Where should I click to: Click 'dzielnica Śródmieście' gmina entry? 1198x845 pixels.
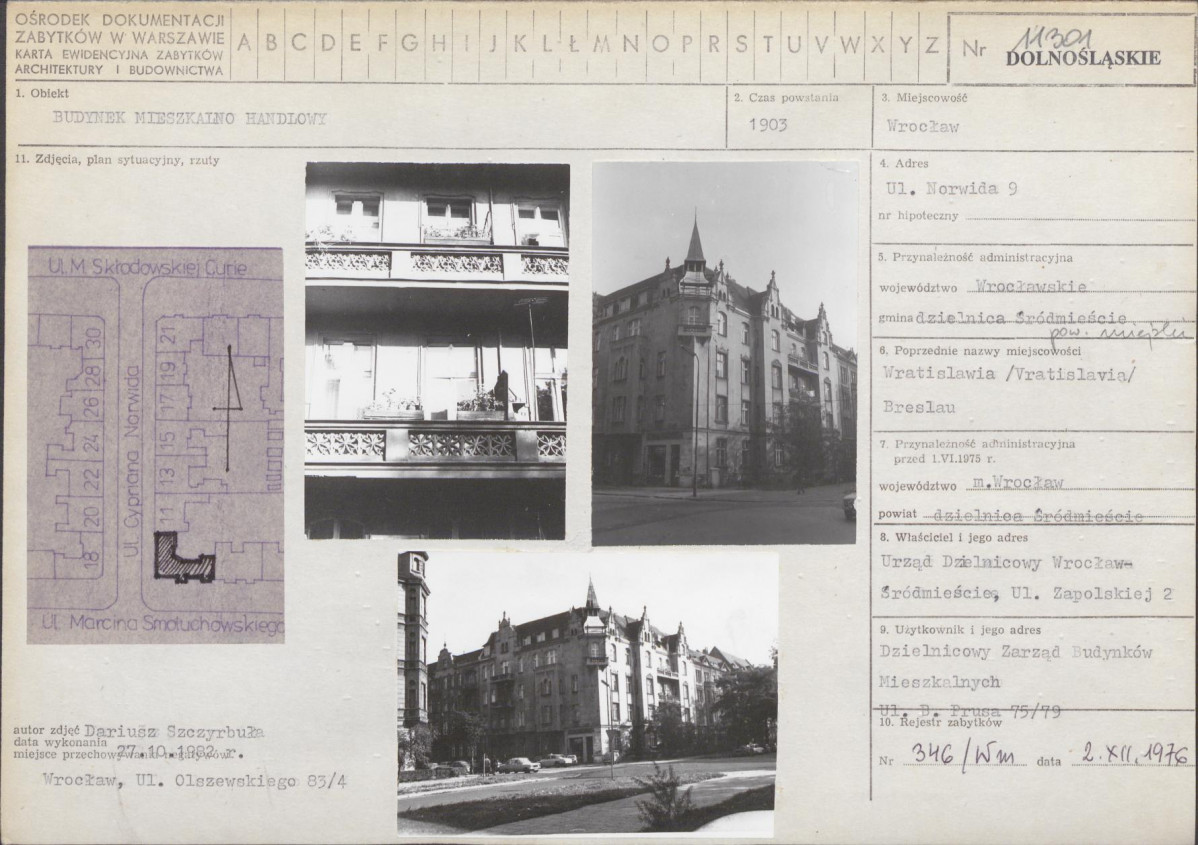(x=1022, y=318)
